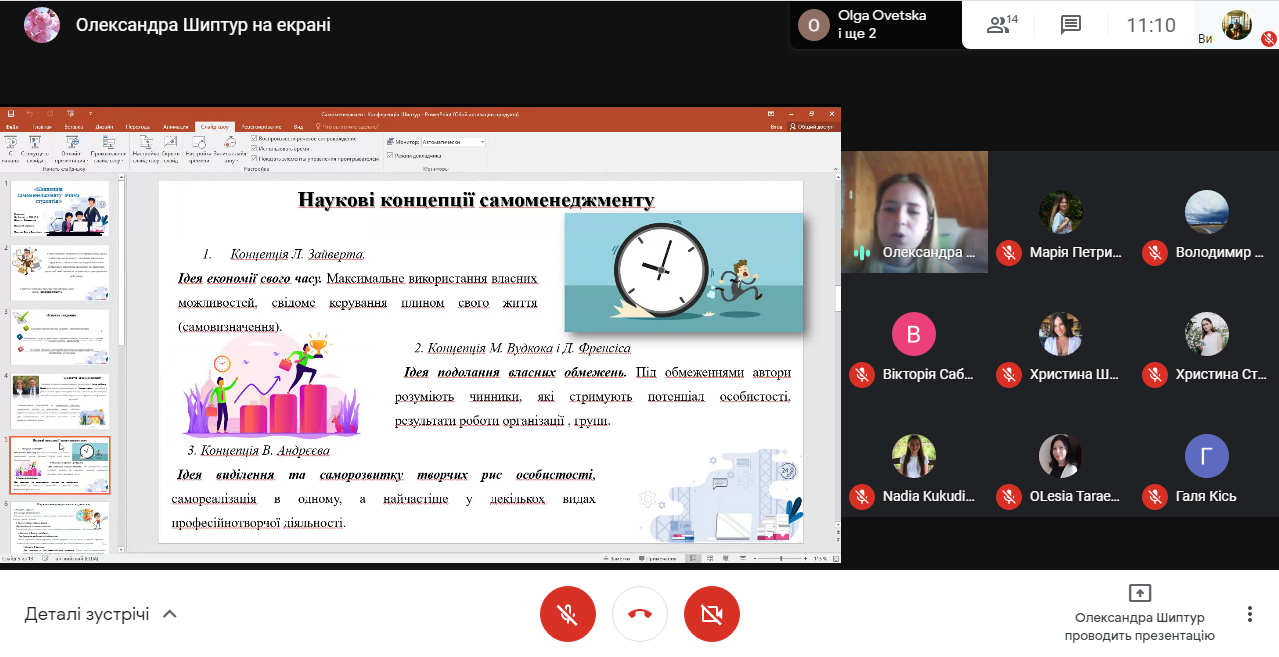This screenshot has width=1279, height=657.
Task: Click the PowerPoint save icon in the title bar
Action: [10, 115]
